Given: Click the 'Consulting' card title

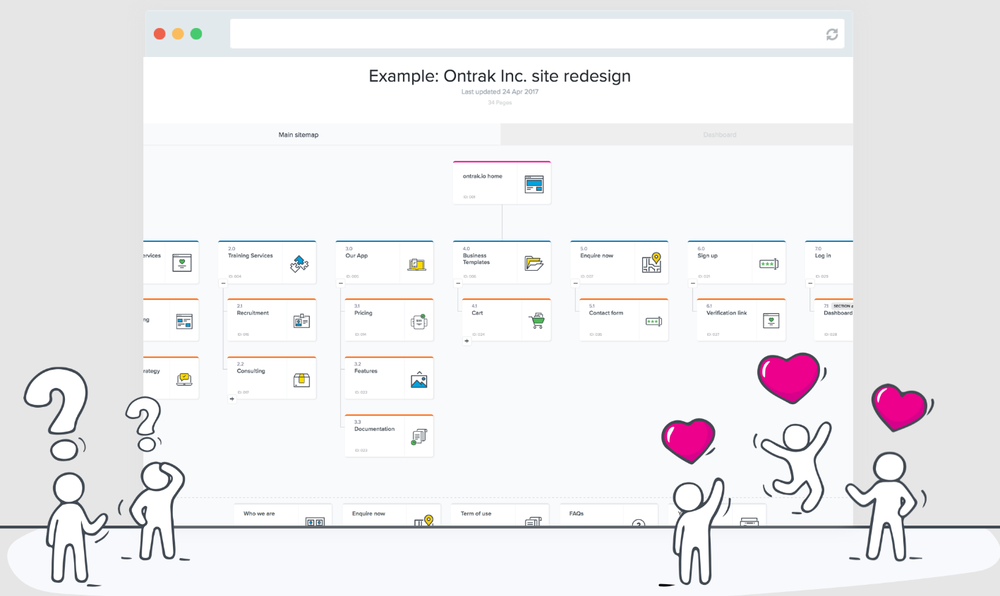Looking at the screenshot, I should pos(251,371).
